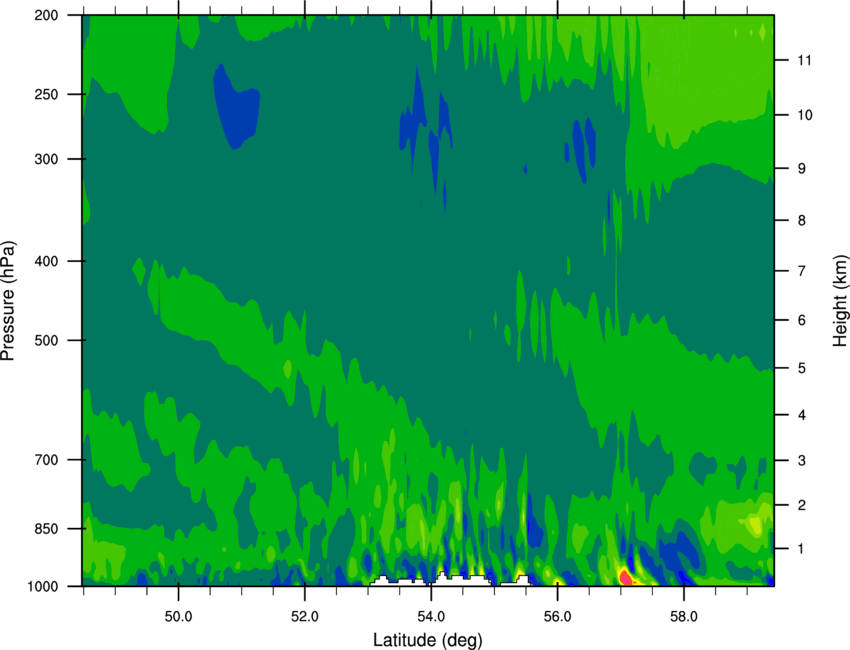This screenshot has height=650, width=850.
Task: Click the 54.0 latitude tick label
Action: pyautogui.click(x=431, y=617)
